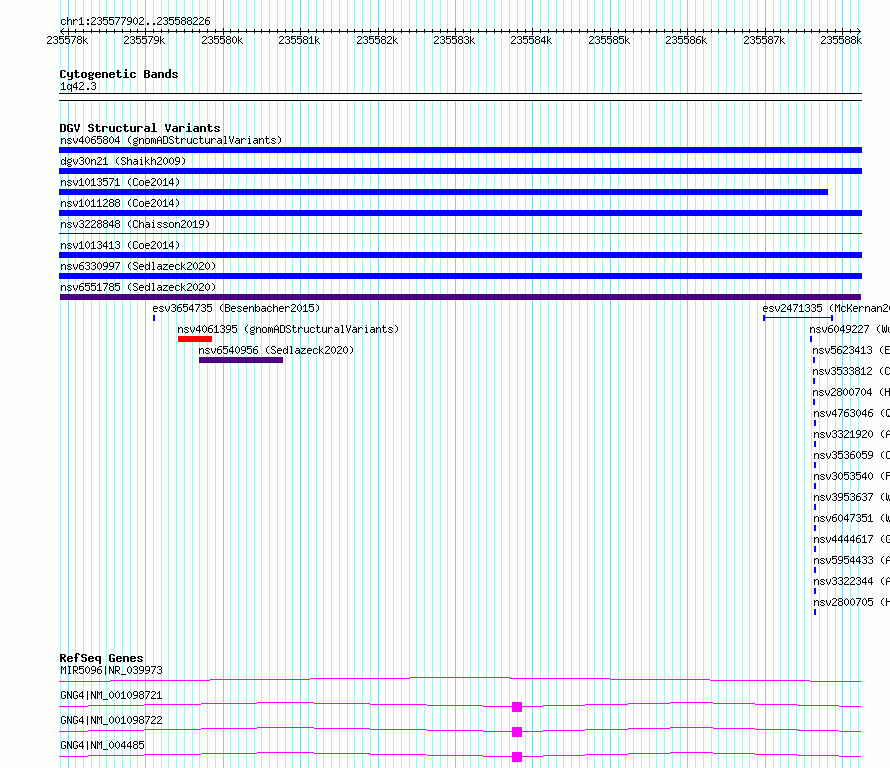This screenshot has height=768, width=890.
Task: Click the magenta exon box on GNG4|NM_001098721
Action: pyautogui.click(x=517, y=707)
